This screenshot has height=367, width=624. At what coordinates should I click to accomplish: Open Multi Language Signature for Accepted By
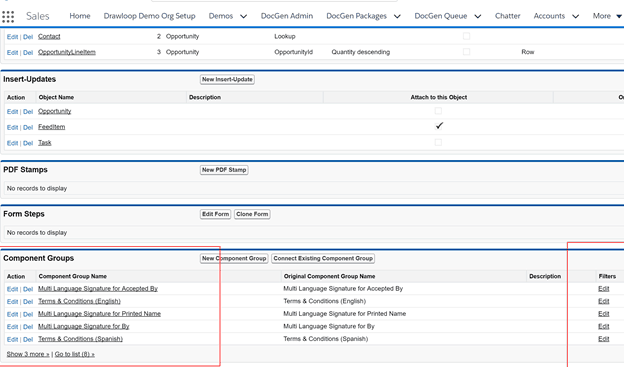point(98,289)
